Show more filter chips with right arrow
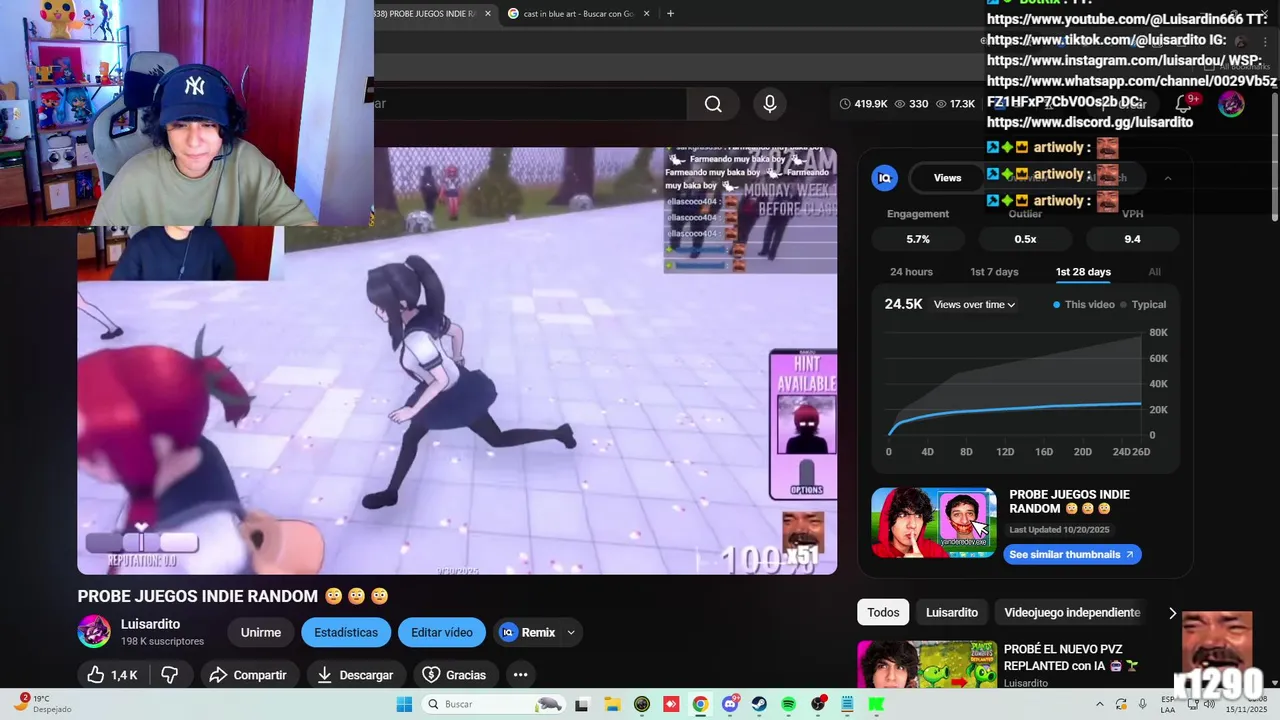The width and height of the screenshot is (1280, 720). 1172,613
